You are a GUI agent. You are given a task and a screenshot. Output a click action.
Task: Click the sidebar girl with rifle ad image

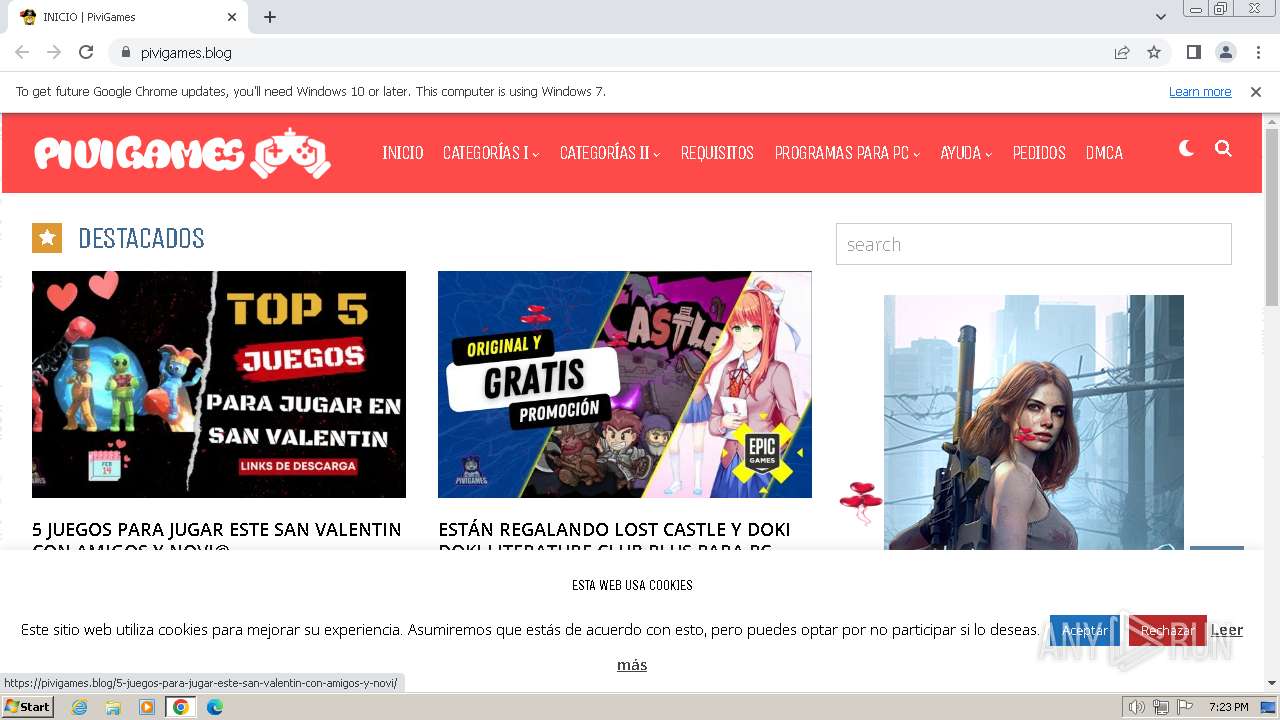[x=1034, y=422]
